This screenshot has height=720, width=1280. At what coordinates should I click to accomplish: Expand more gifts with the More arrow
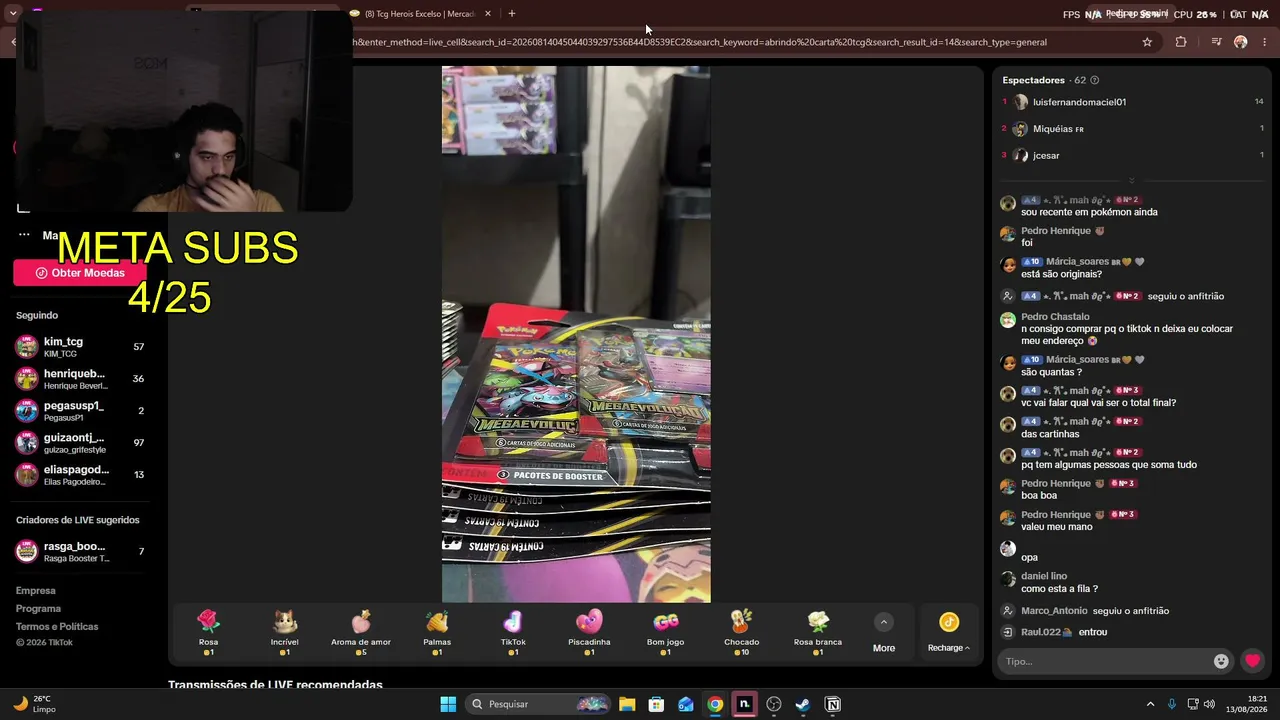884,633
